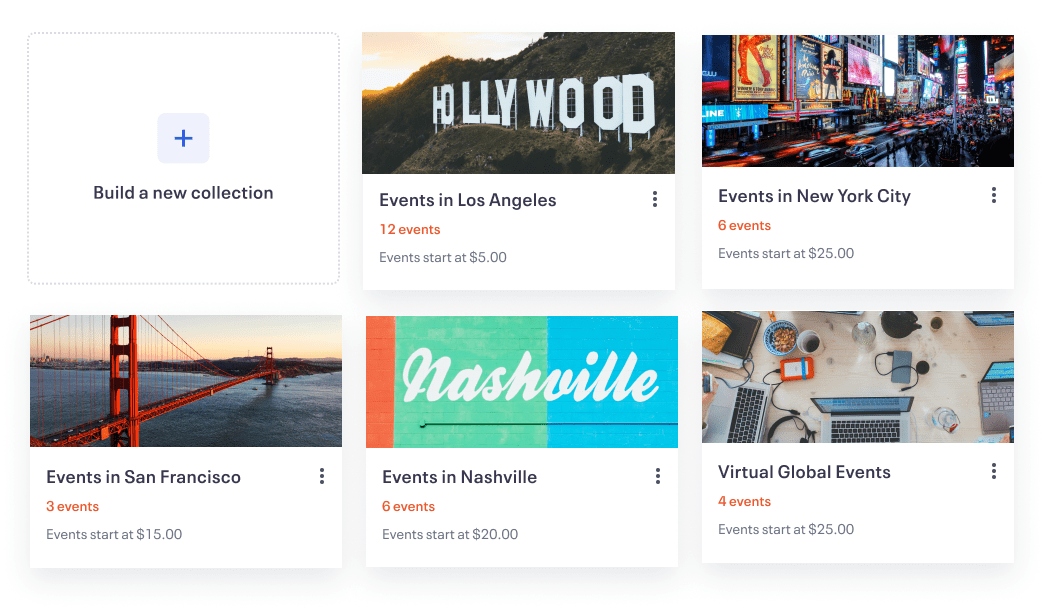Click 4 events under Virtual Global Events
Image resolution: width=1054 pixels, height=610 pixels.
(744, 502)
